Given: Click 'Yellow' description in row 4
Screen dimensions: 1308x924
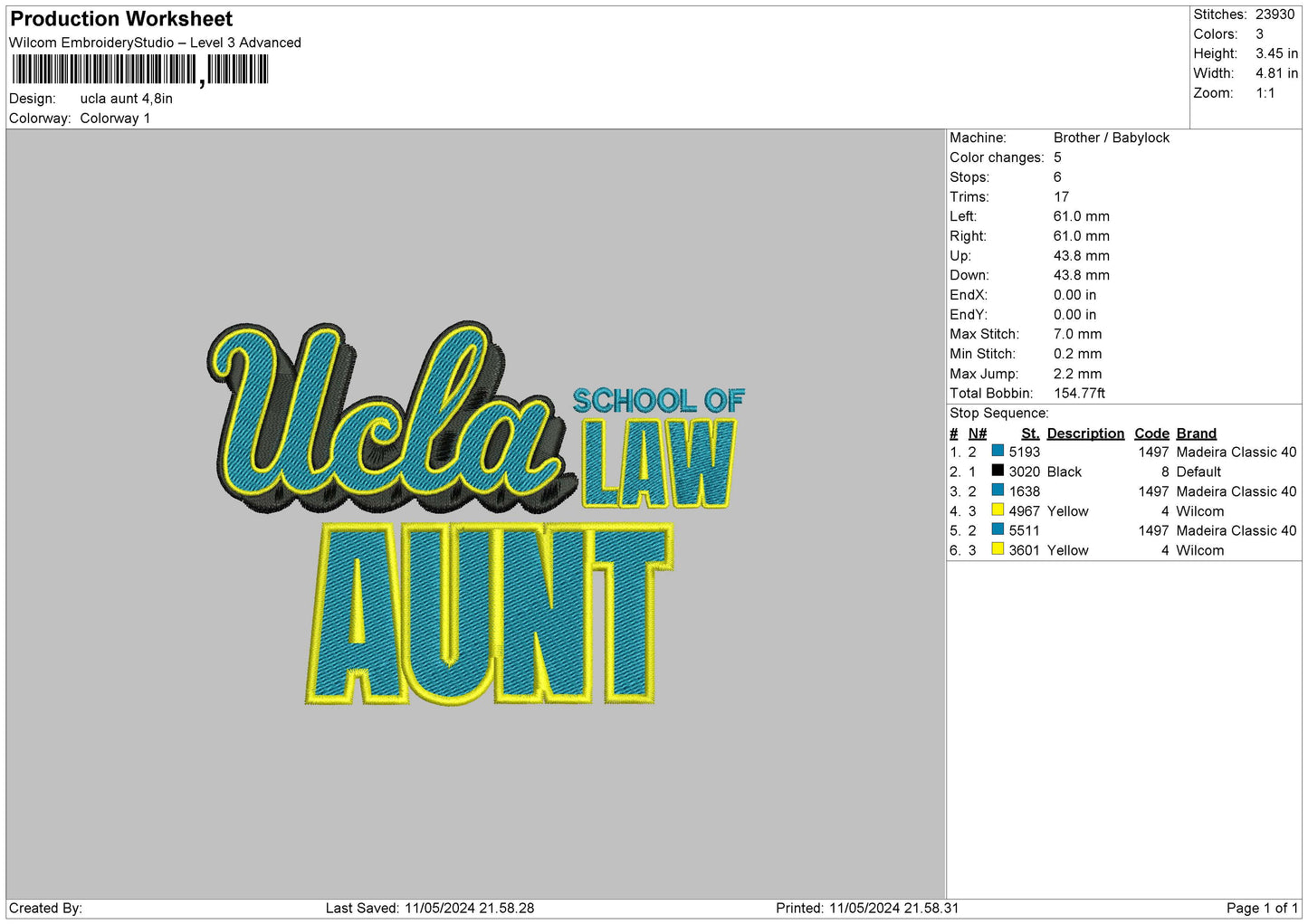Looking at the screenshot, I should 1067,511.
